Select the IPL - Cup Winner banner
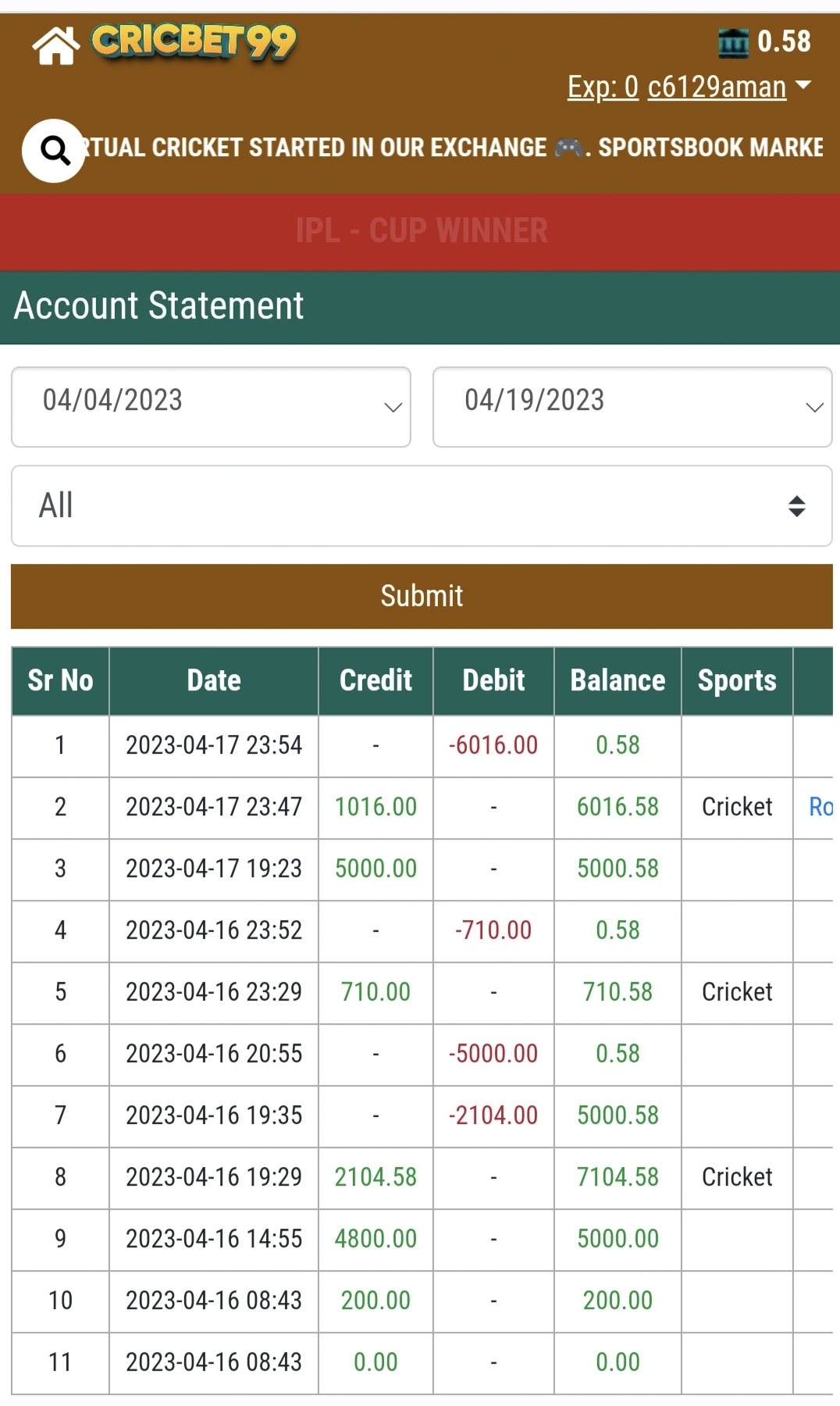The image size is (840, 1406). tap(422, 231)
